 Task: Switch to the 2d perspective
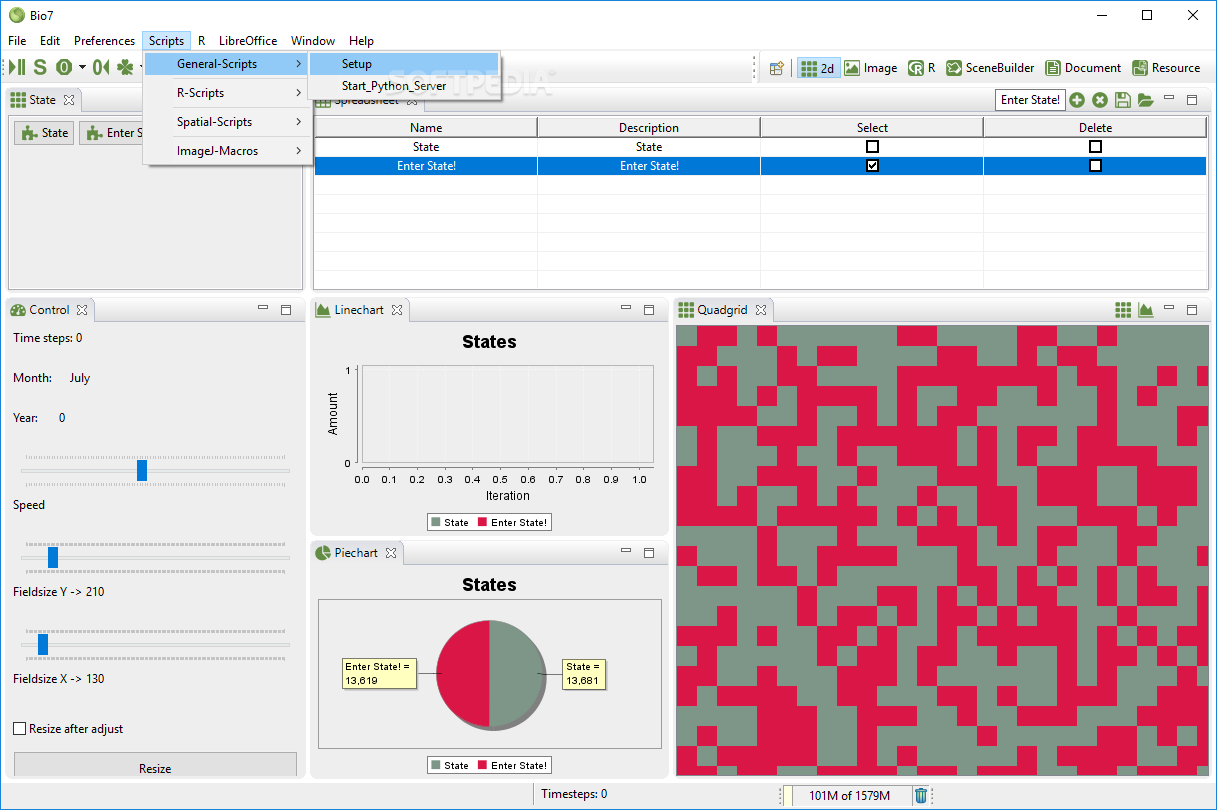click(819, 68)
